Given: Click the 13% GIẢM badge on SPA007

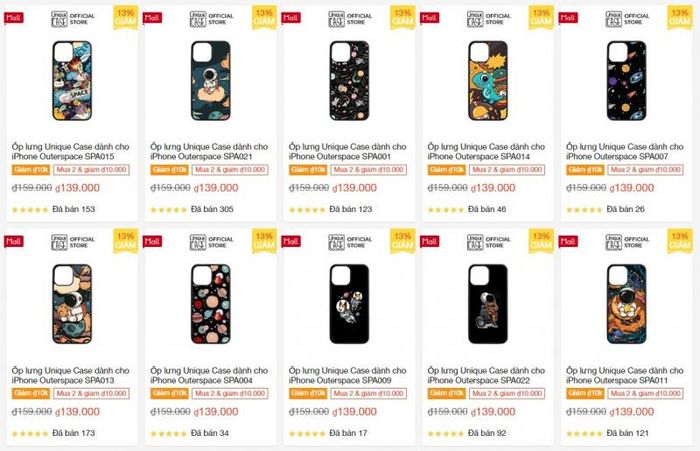Looking at the screenshot, I should tap(680, 16).
